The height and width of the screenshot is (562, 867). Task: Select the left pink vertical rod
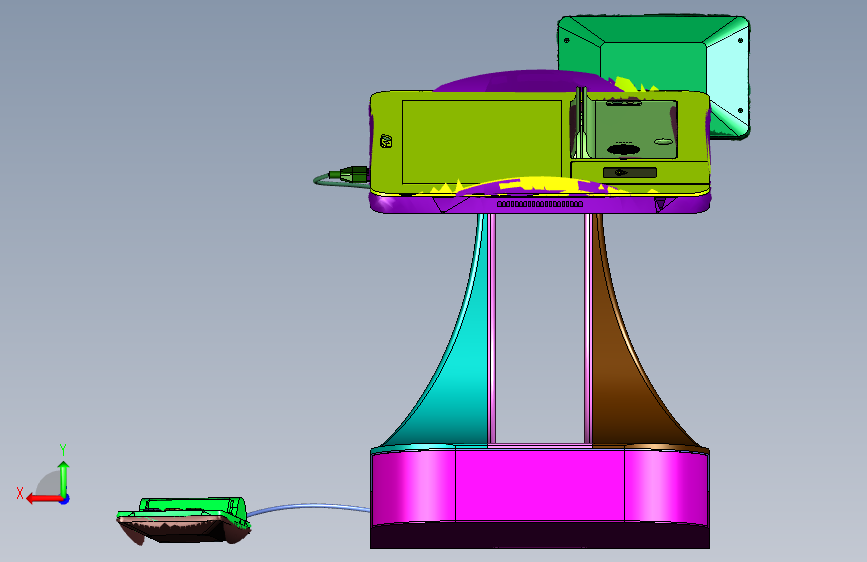(492, 329)
